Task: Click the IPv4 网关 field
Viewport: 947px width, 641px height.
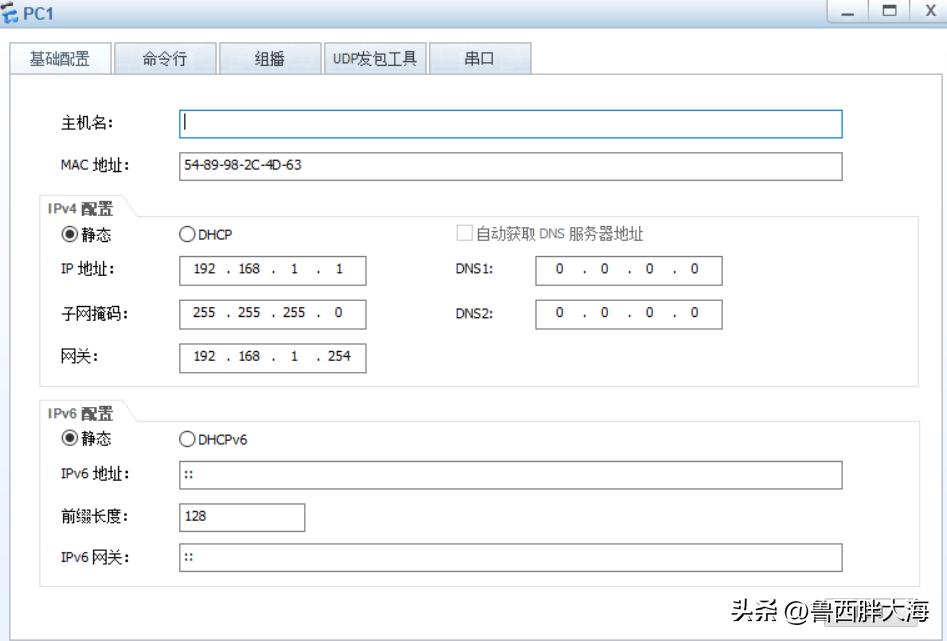Action: [x=272, y=356]
